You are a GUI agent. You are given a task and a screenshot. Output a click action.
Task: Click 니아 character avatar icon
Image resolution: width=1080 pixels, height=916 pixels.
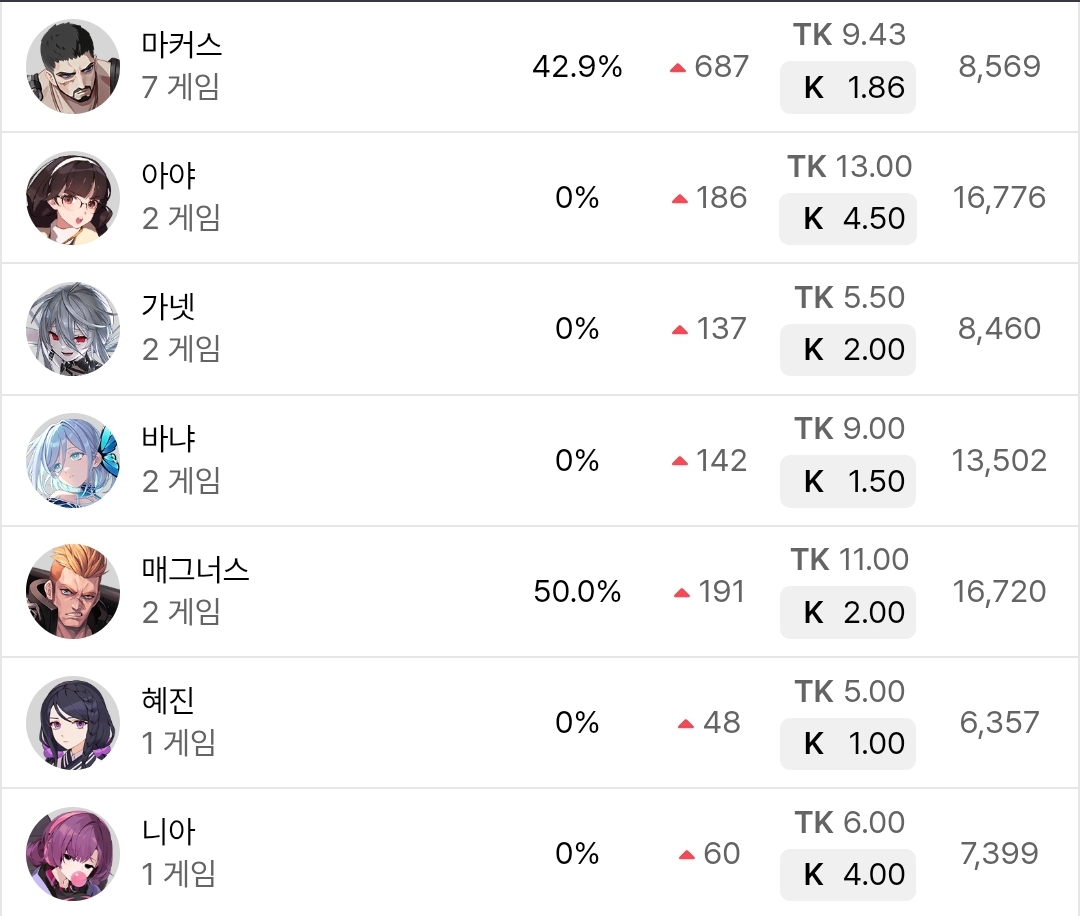[73, 853]
